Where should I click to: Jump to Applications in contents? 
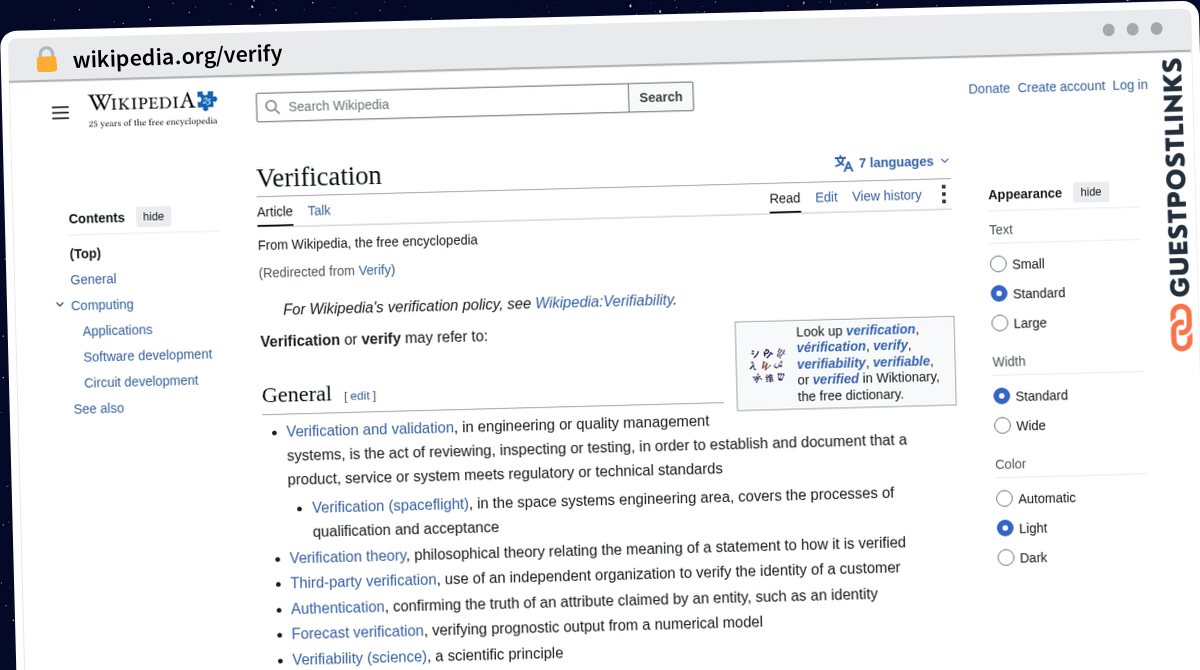(x=118, y=330)
